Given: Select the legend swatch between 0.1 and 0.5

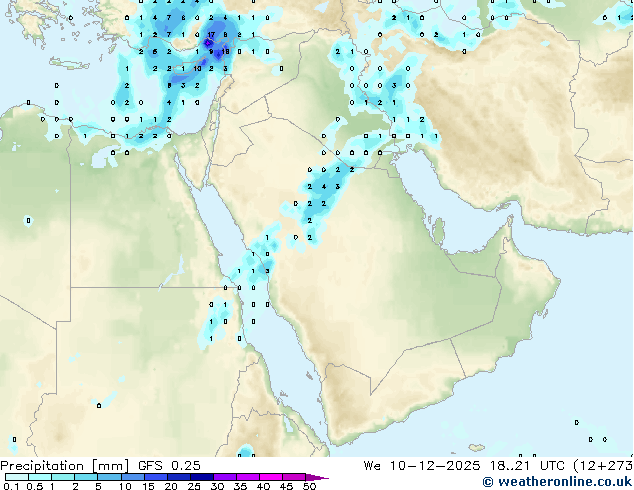Looking at the screenshot, I should tap(17, 477).
